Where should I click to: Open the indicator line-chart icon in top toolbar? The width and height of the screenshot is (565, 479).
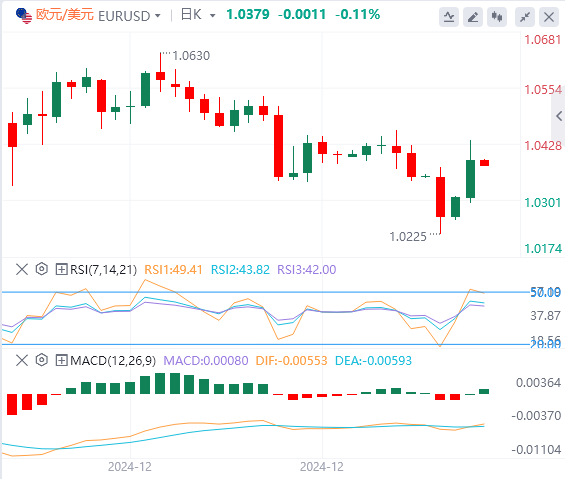point(449,17)
